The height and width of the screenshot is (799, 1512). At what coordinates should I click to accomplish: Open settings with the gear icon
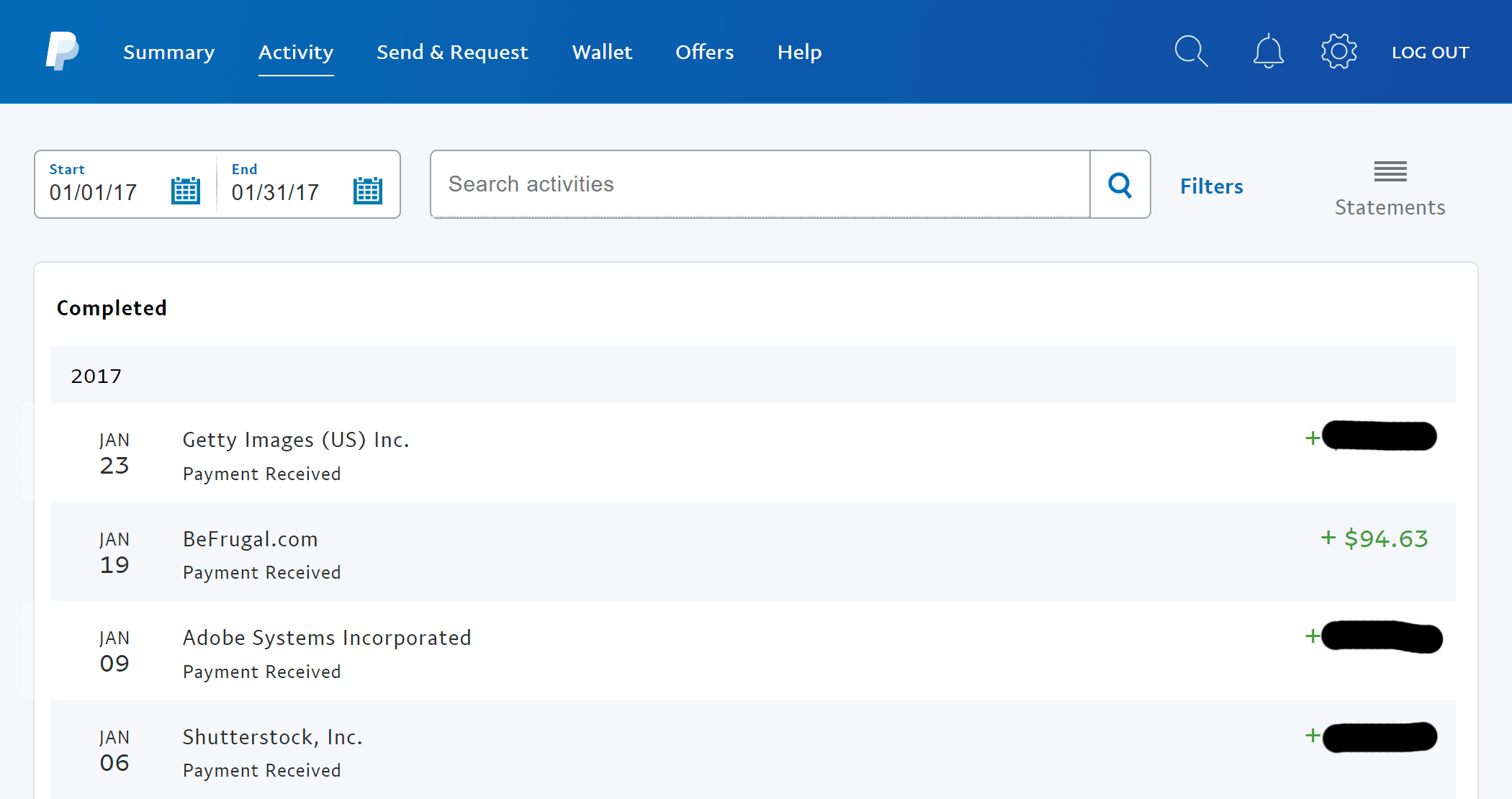[x=1339, y=51]
